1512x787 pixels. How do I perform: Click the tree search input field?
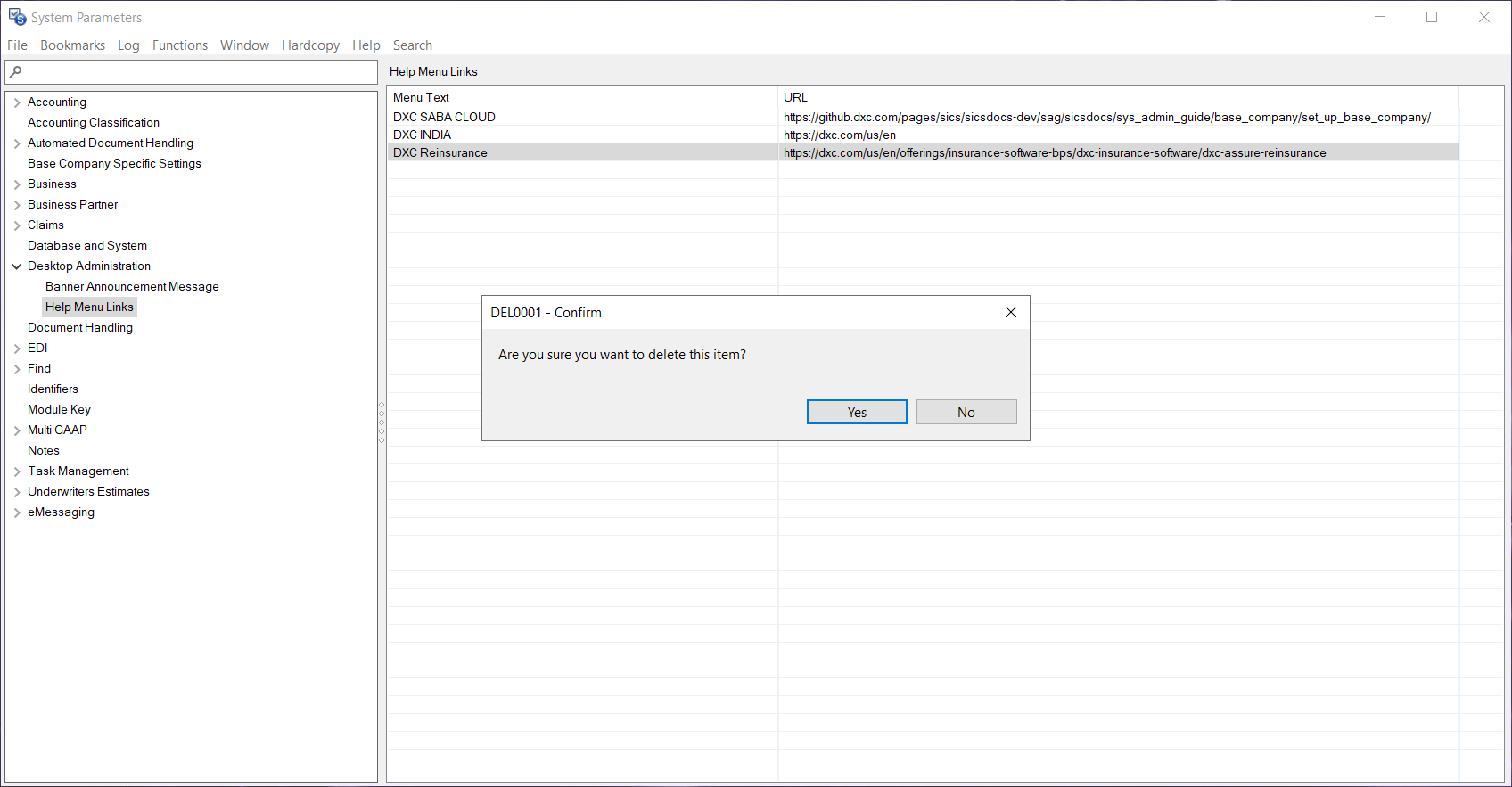[192, 72]
